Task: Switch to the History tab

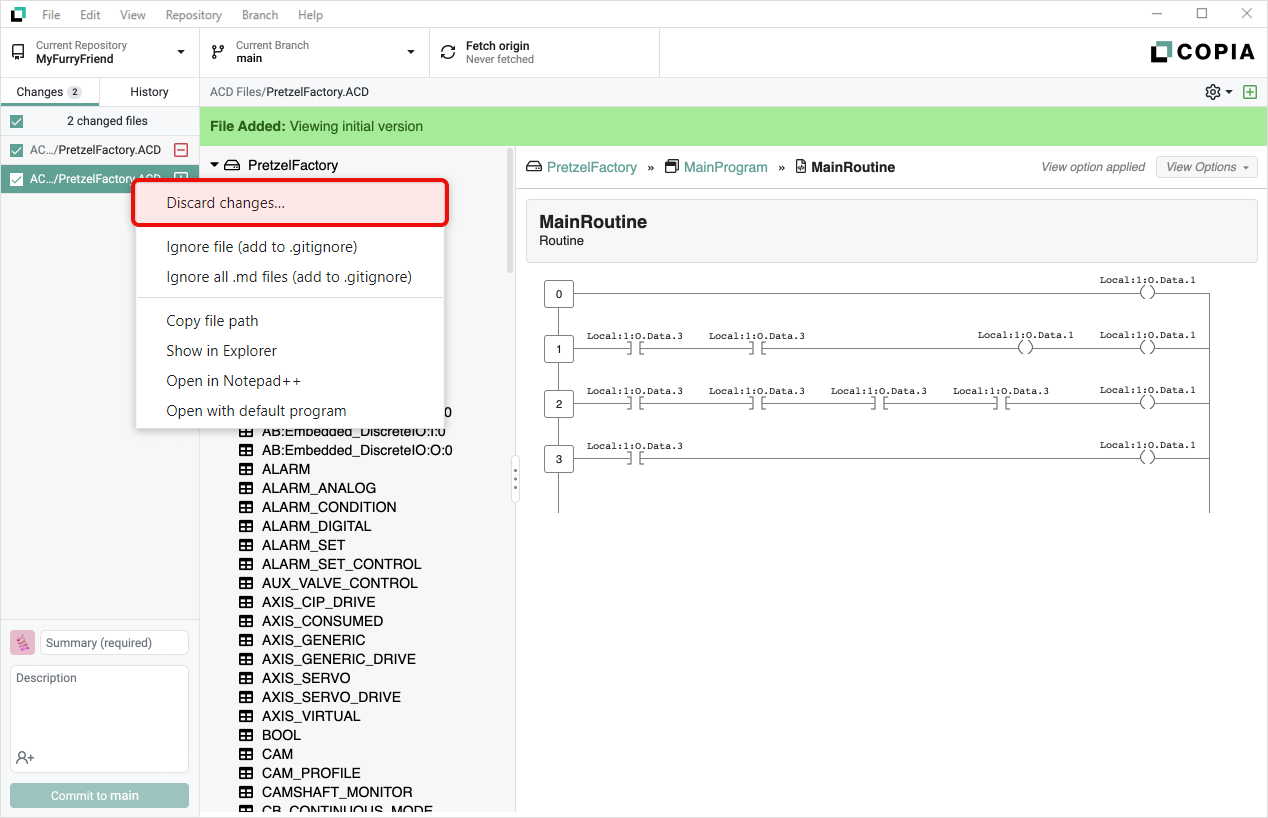Action: (x=149, y=92)
